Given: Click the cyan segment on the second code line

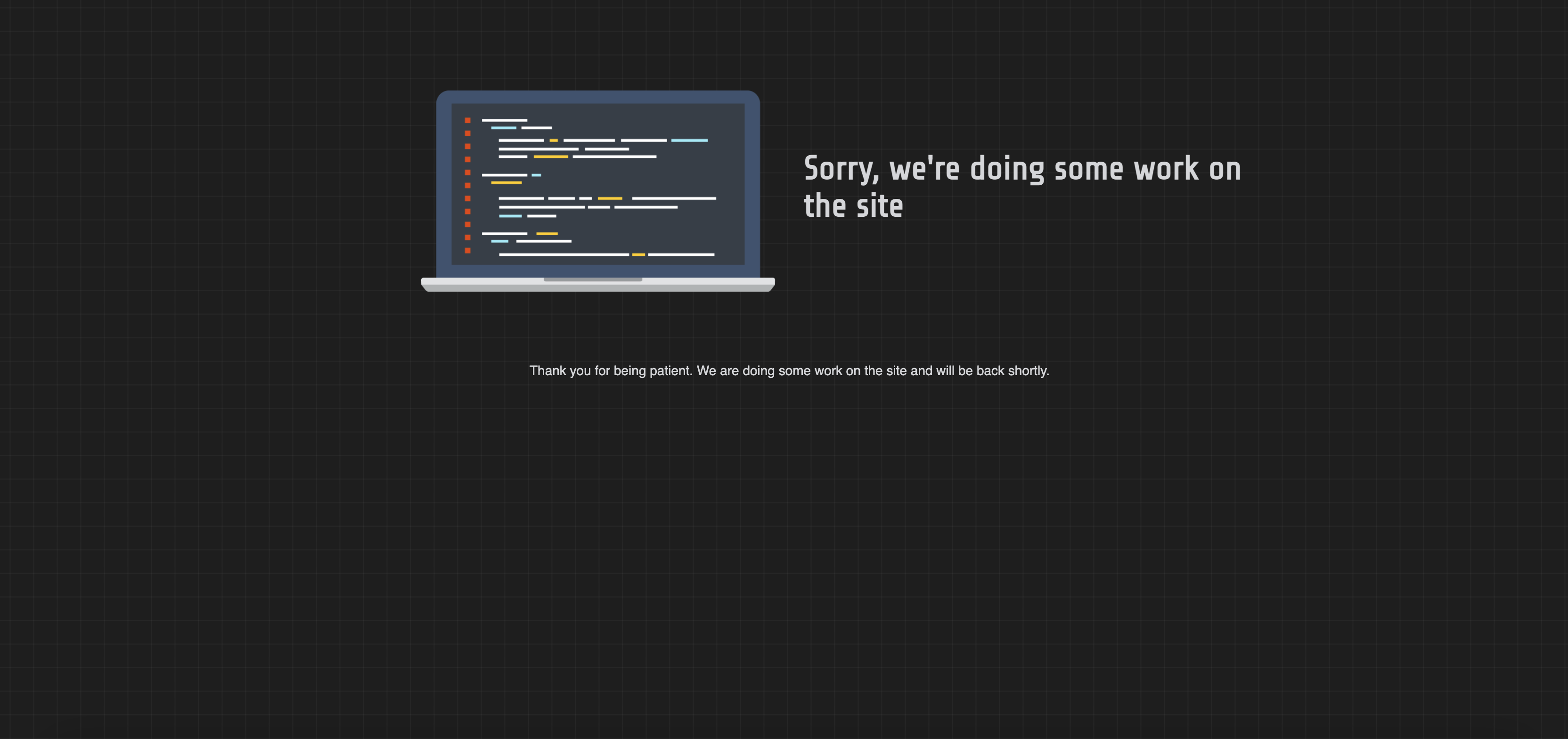Looking at the screenshot, I should click(x=503, y=128).
